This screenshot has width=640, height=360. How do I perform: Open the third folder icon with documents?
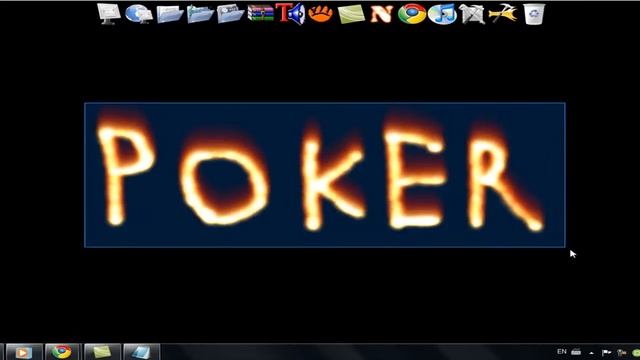(x=230, y=14)
